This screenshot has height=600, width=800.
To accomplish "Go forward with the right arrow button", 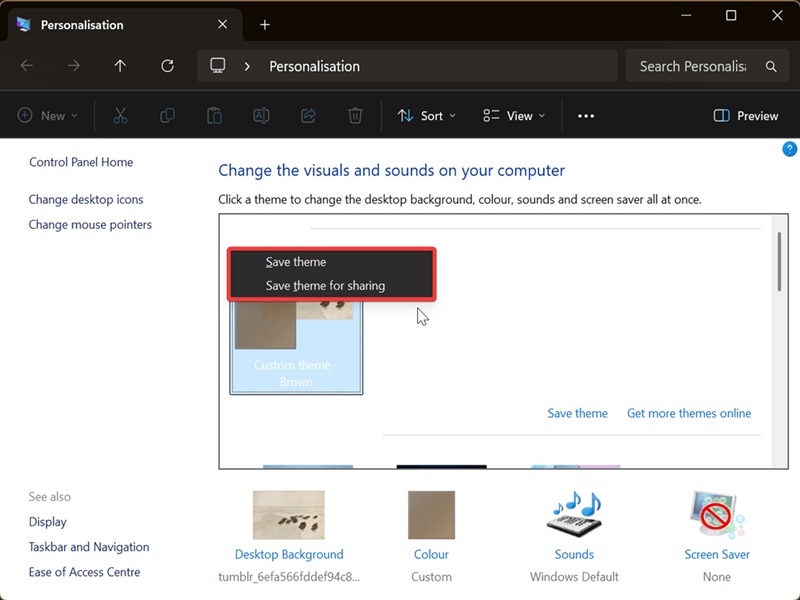I will coord(73,66).
